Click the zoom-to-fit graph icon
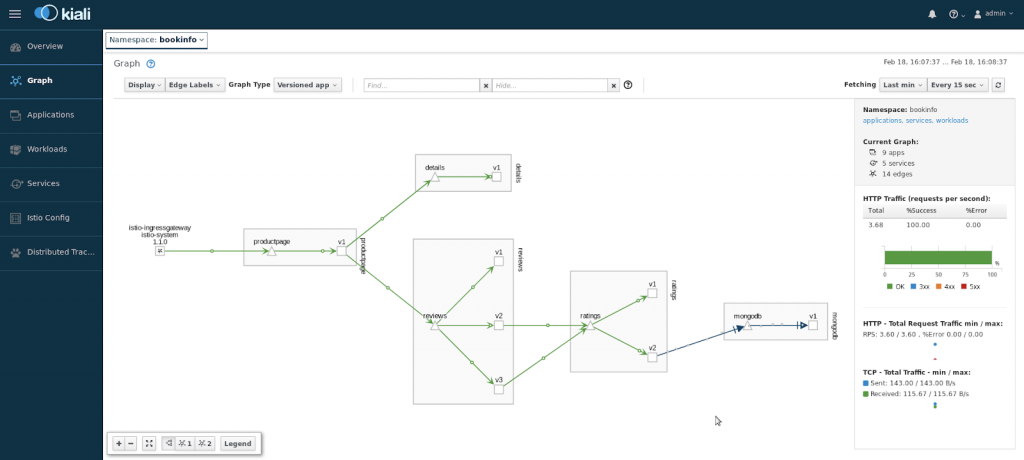 click(x=149, y=443)
